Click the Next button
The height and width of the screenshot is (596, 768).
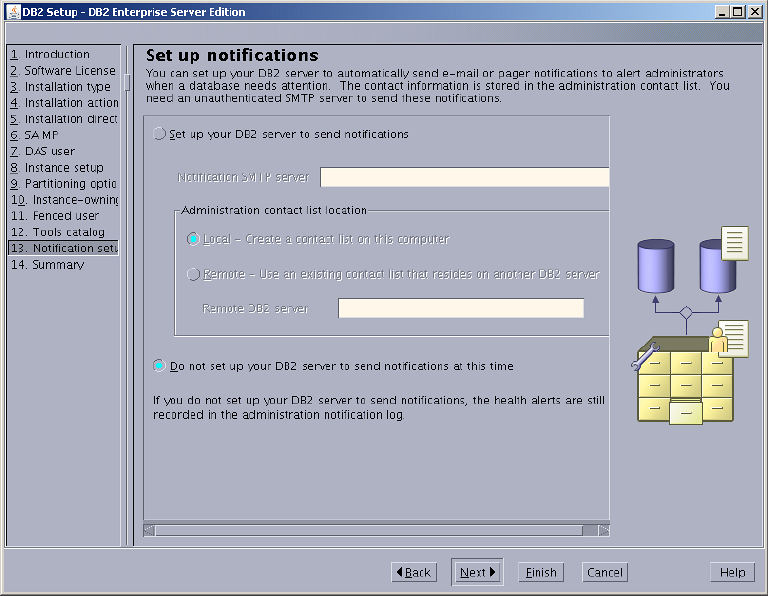coord(477,572)
